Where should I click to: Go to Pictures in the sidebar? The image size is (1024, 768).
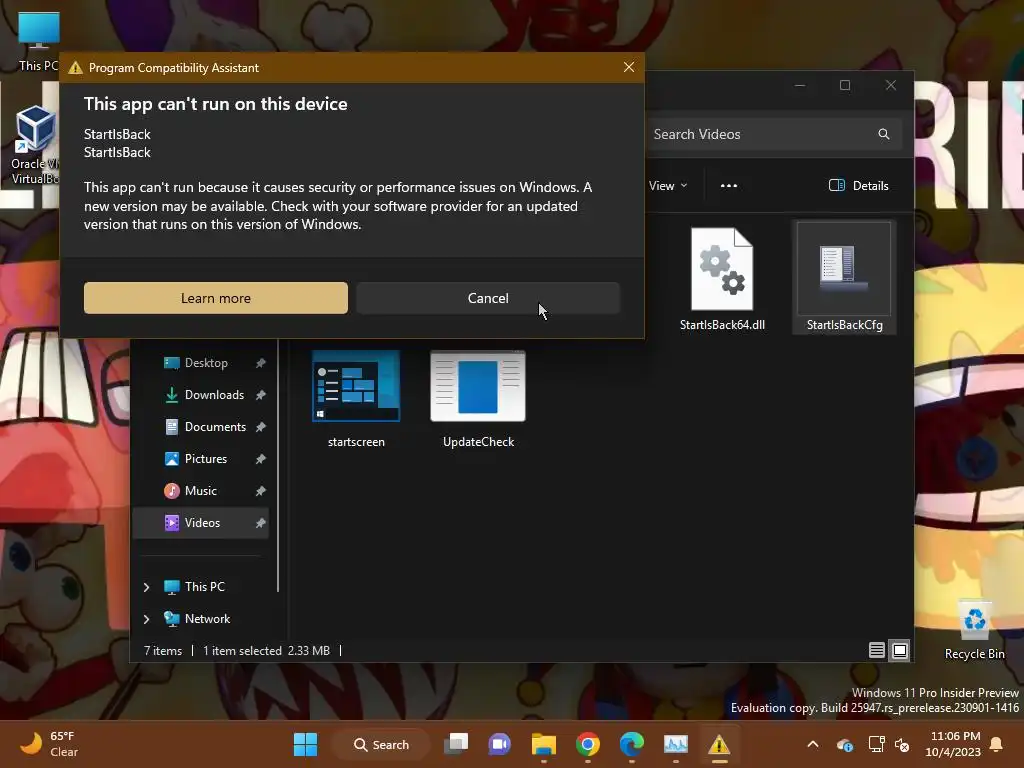(x=200, y=458)
